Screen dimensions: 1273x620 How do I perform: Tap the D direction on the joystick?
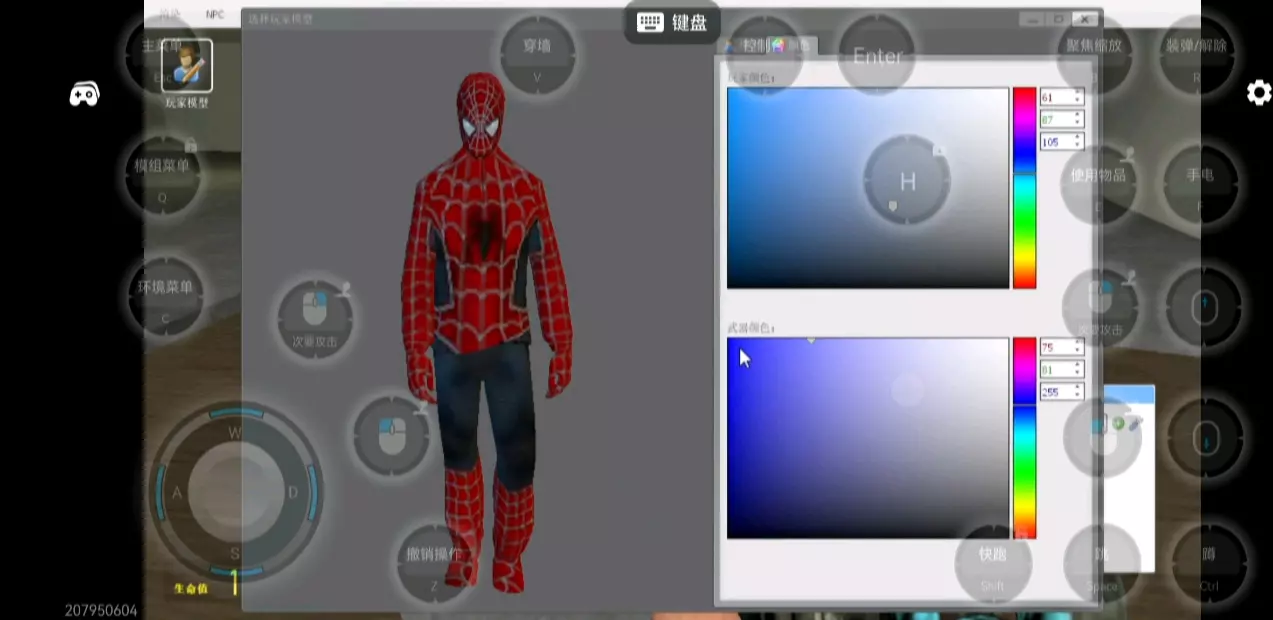[293, 492]
